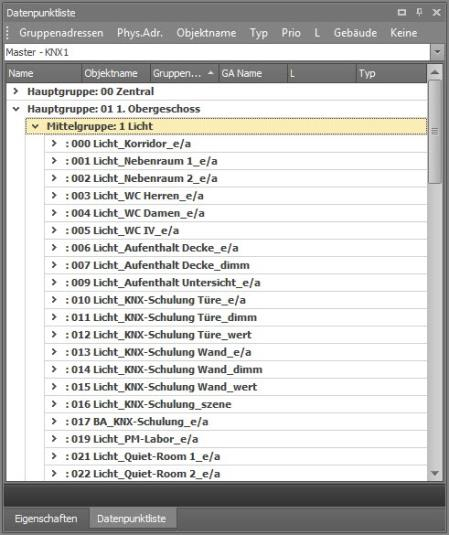This screenshot has height=535, width=449.
Task: Select row 014 Licht_KNX-Schulung Wand_dimm
Action: point(235,370)
